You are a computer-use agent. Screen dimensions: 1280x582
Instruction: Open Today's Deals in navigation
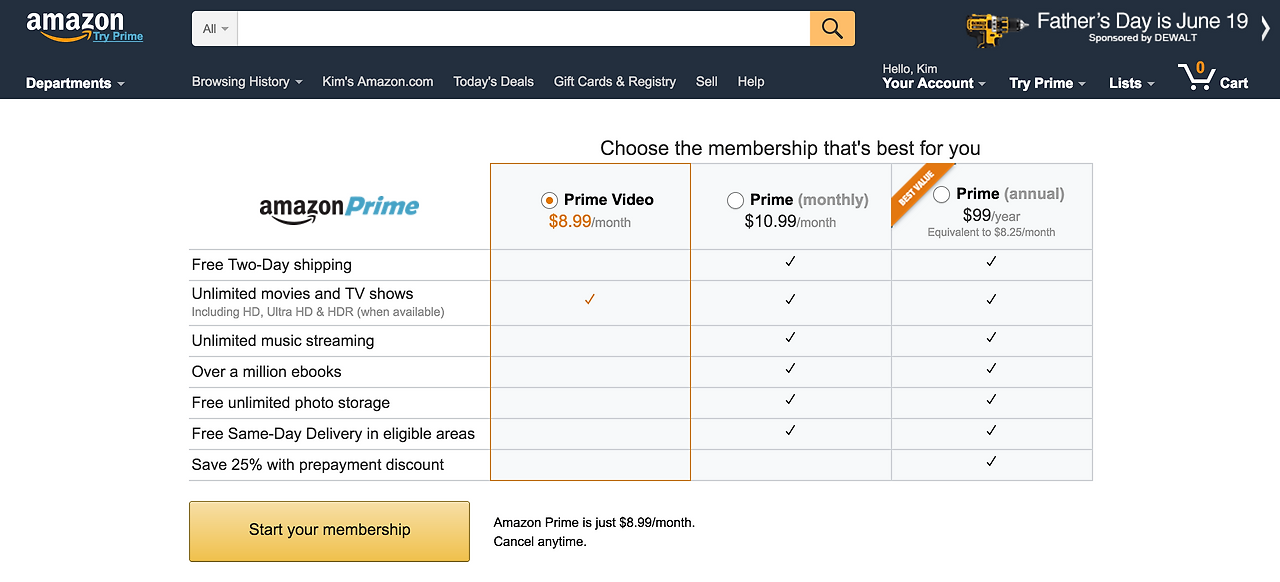pyautogui.click(x=493, y=82)
